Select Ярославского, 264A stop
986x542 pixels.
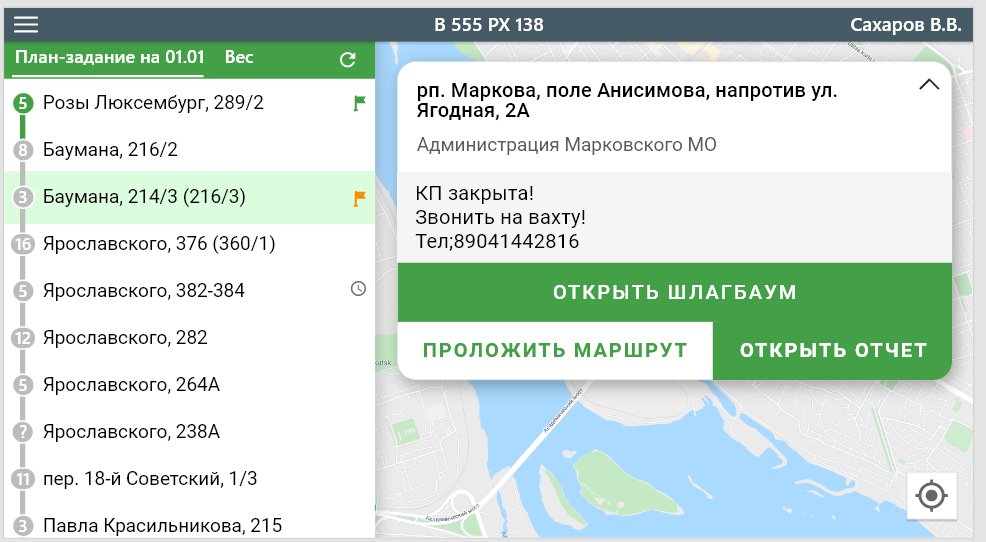tap(130, 385)
